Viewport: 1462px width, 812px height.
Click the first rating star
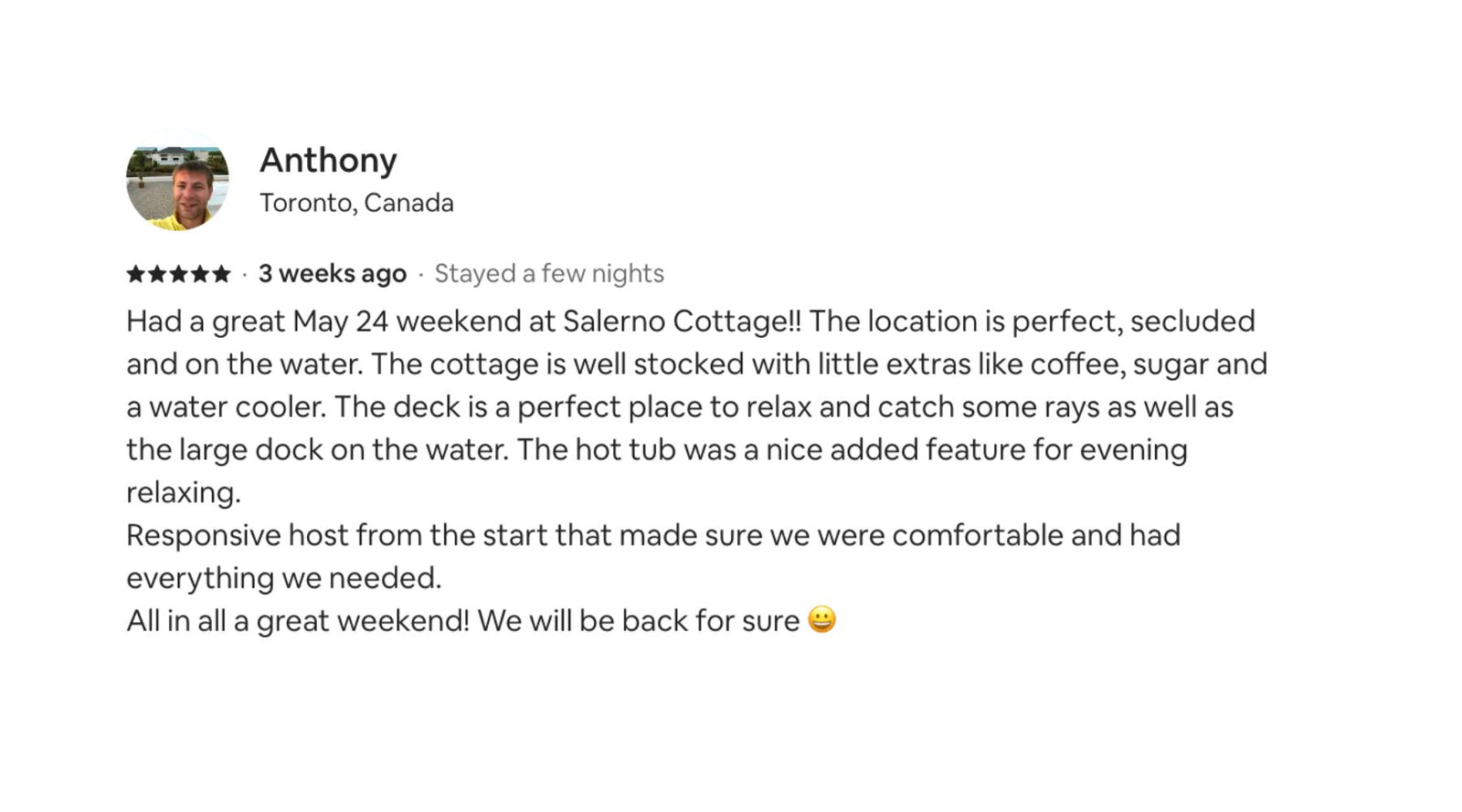point(136,274)
